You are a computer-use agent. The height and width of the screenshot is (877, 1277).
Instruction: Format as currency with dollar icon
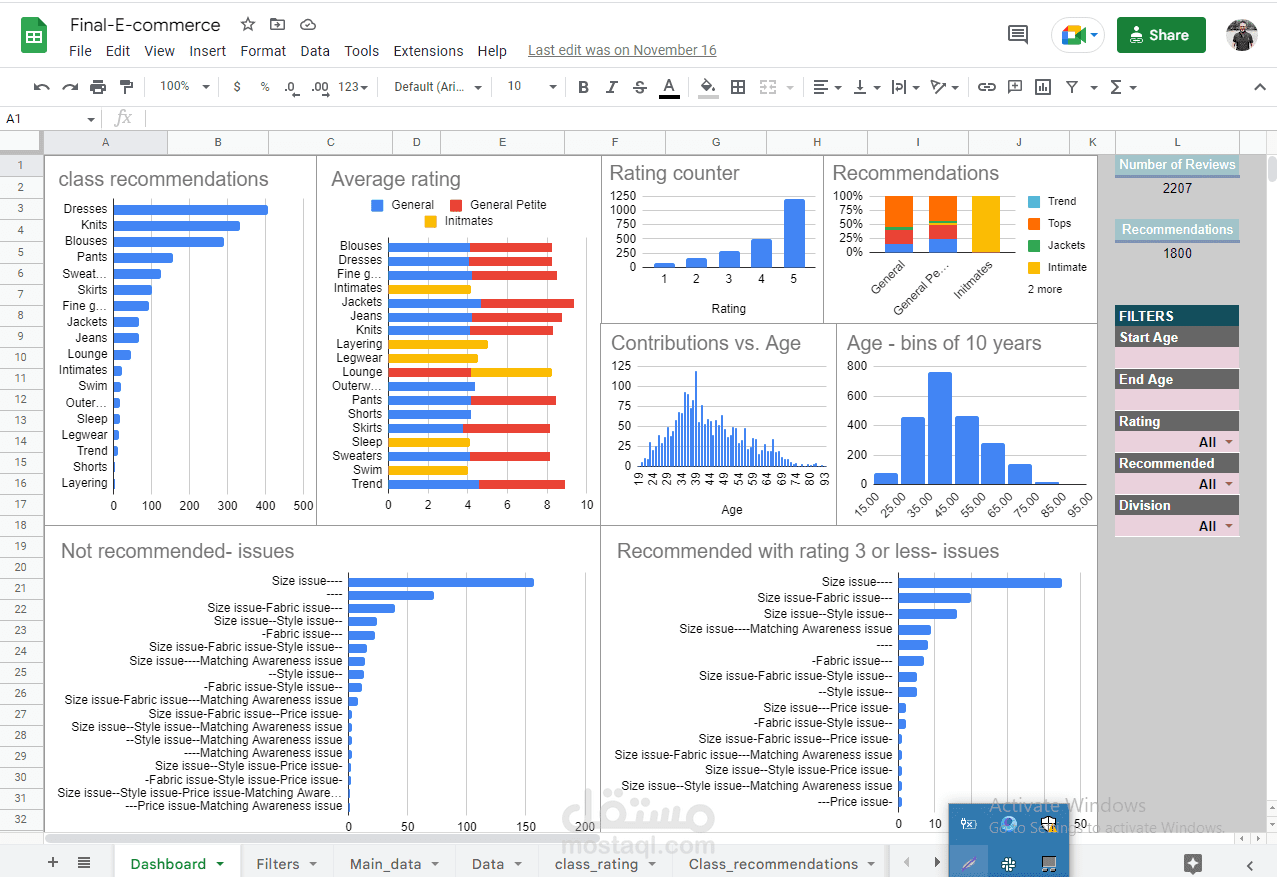coord(237,87)
